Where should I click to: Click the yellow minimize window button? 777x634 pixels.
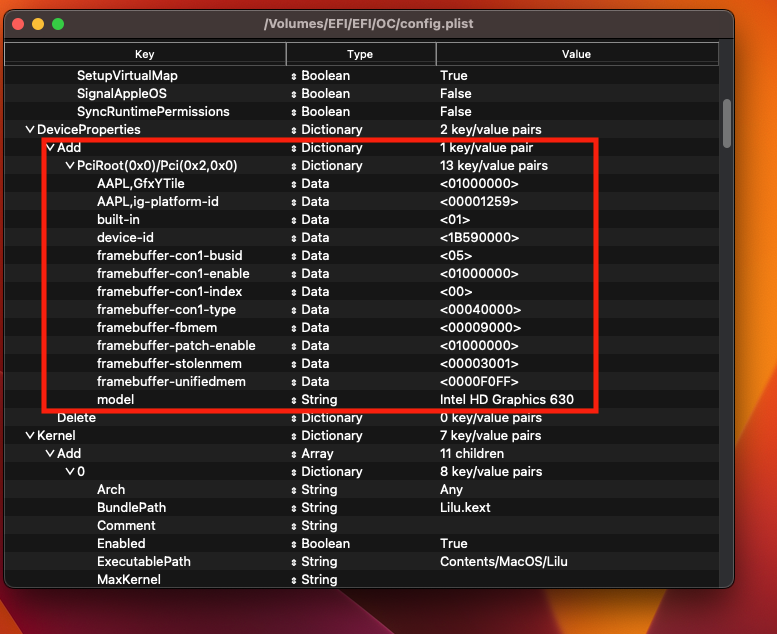38,24
